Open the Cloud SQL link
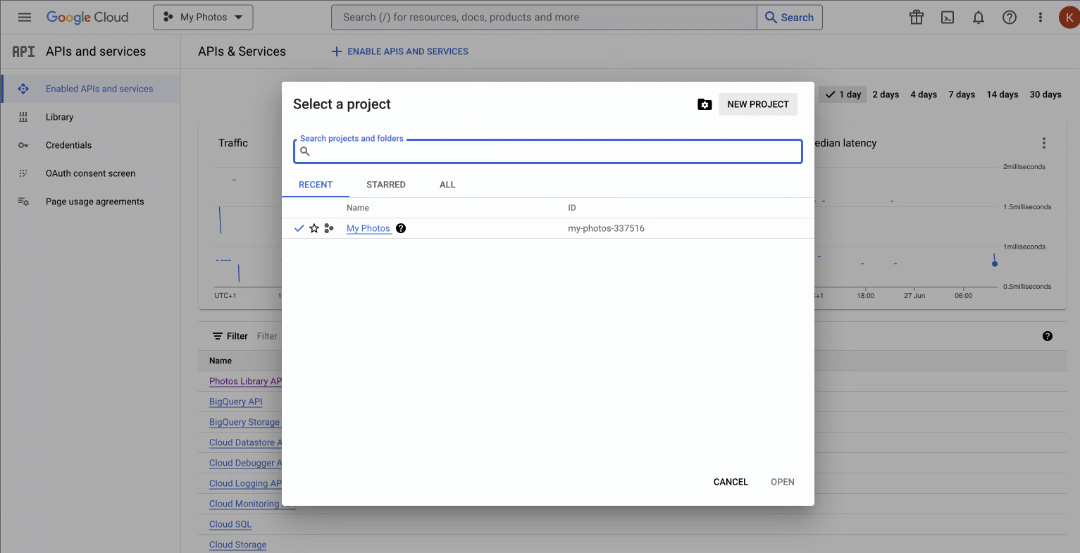This screenshot has width=1080, height=553. [x=230, y=524]
